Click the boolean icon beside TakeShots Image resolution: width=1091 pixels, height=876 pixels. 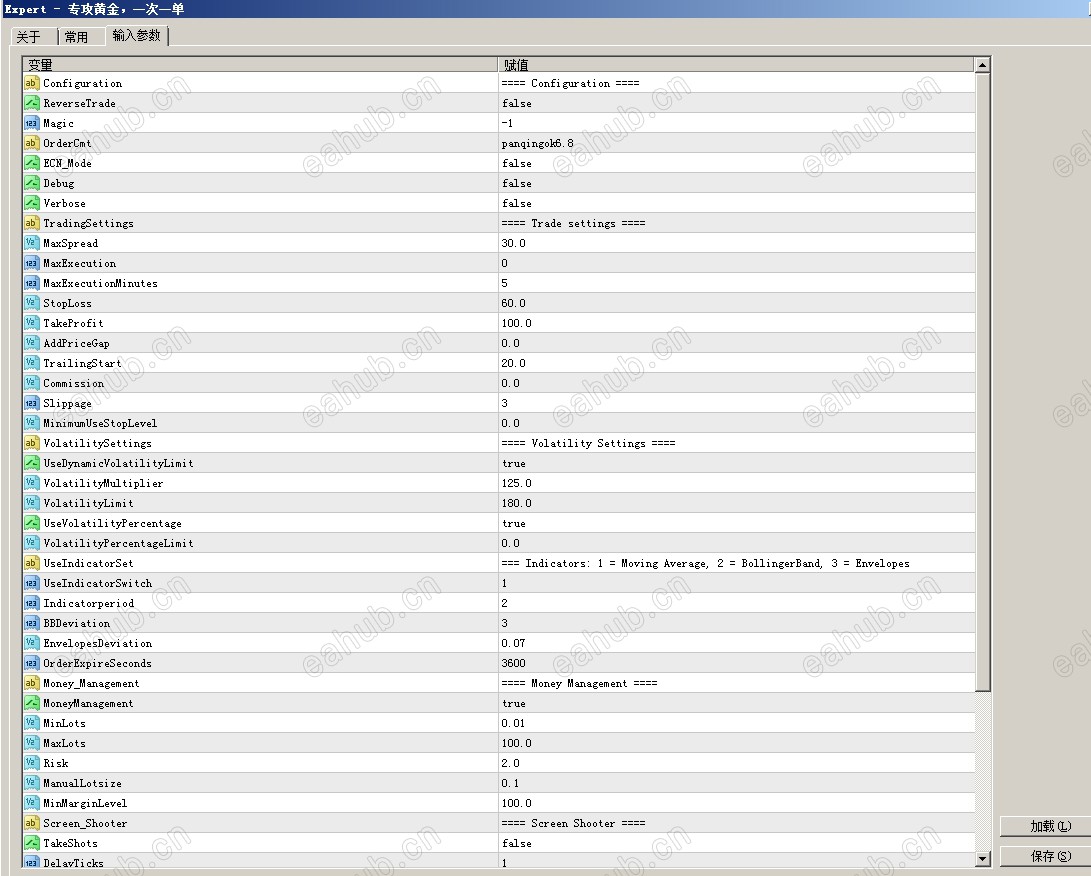(x=31, y=843)
